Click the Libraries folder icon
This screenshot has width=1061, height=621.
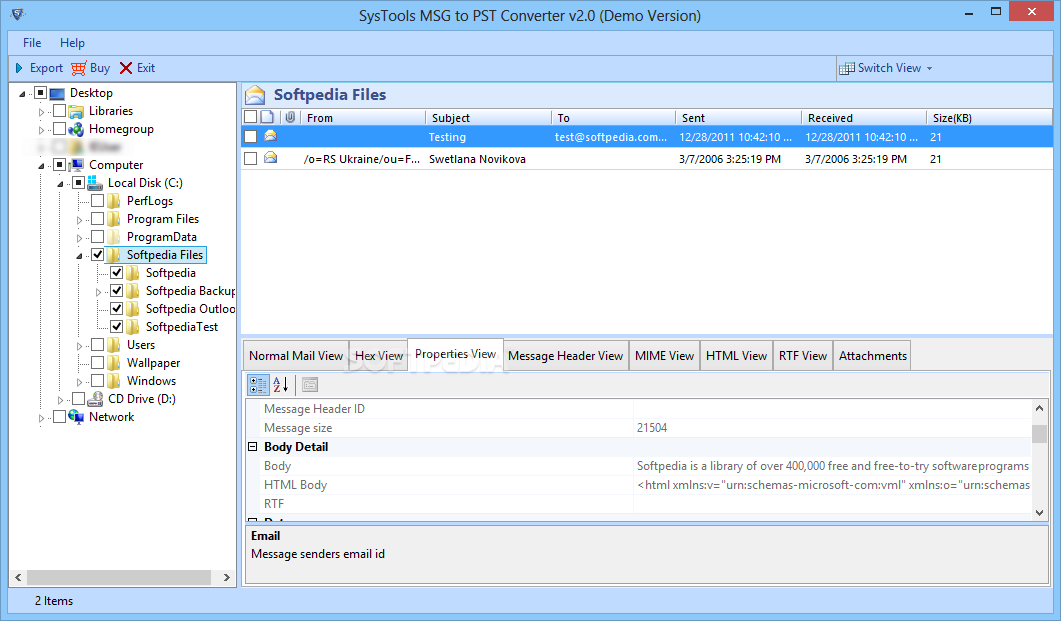click(76, 111)
